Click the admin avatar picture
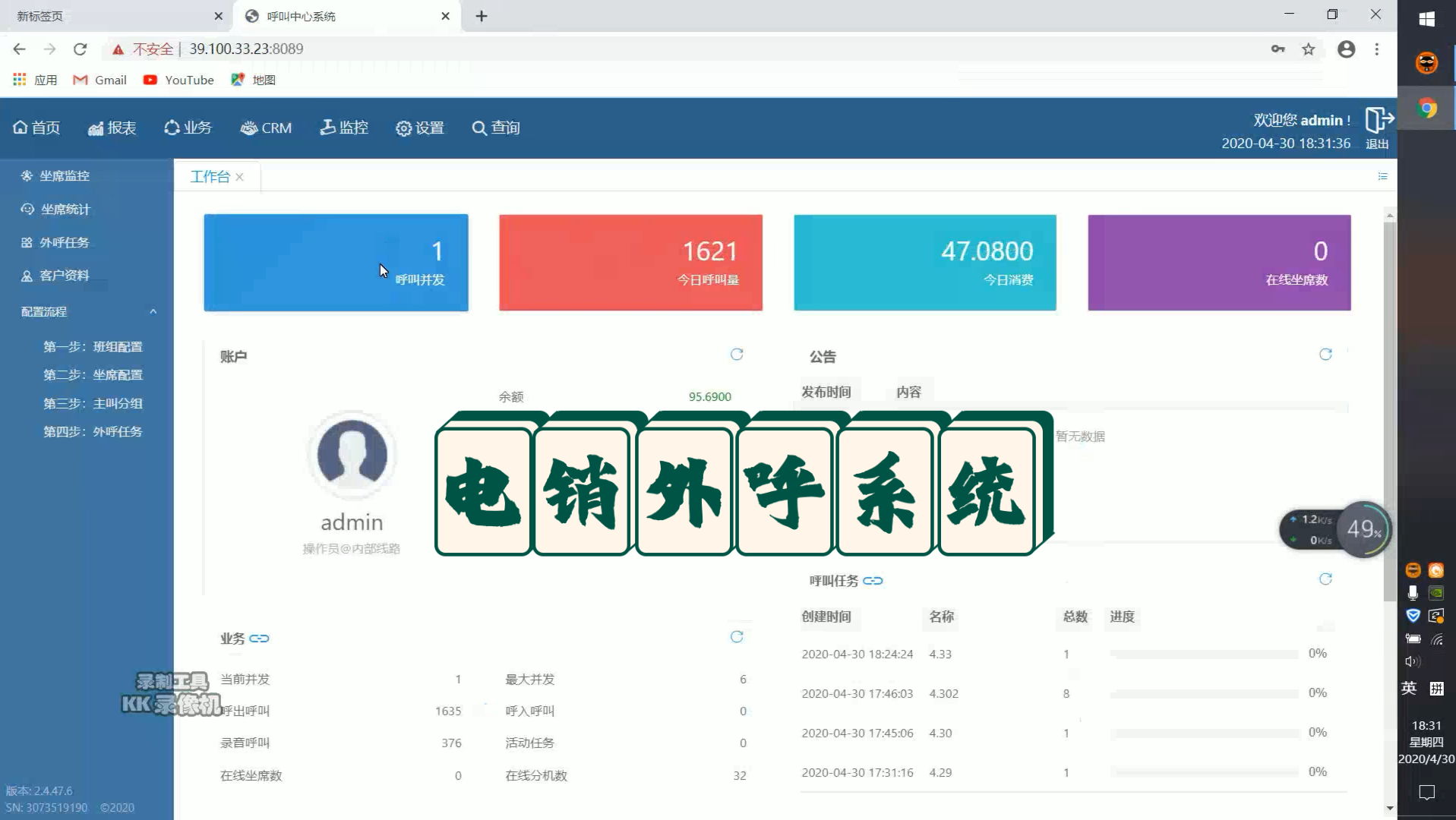Screen dimensions: 1456x820 pyautogui.click(x=352, y=455)
